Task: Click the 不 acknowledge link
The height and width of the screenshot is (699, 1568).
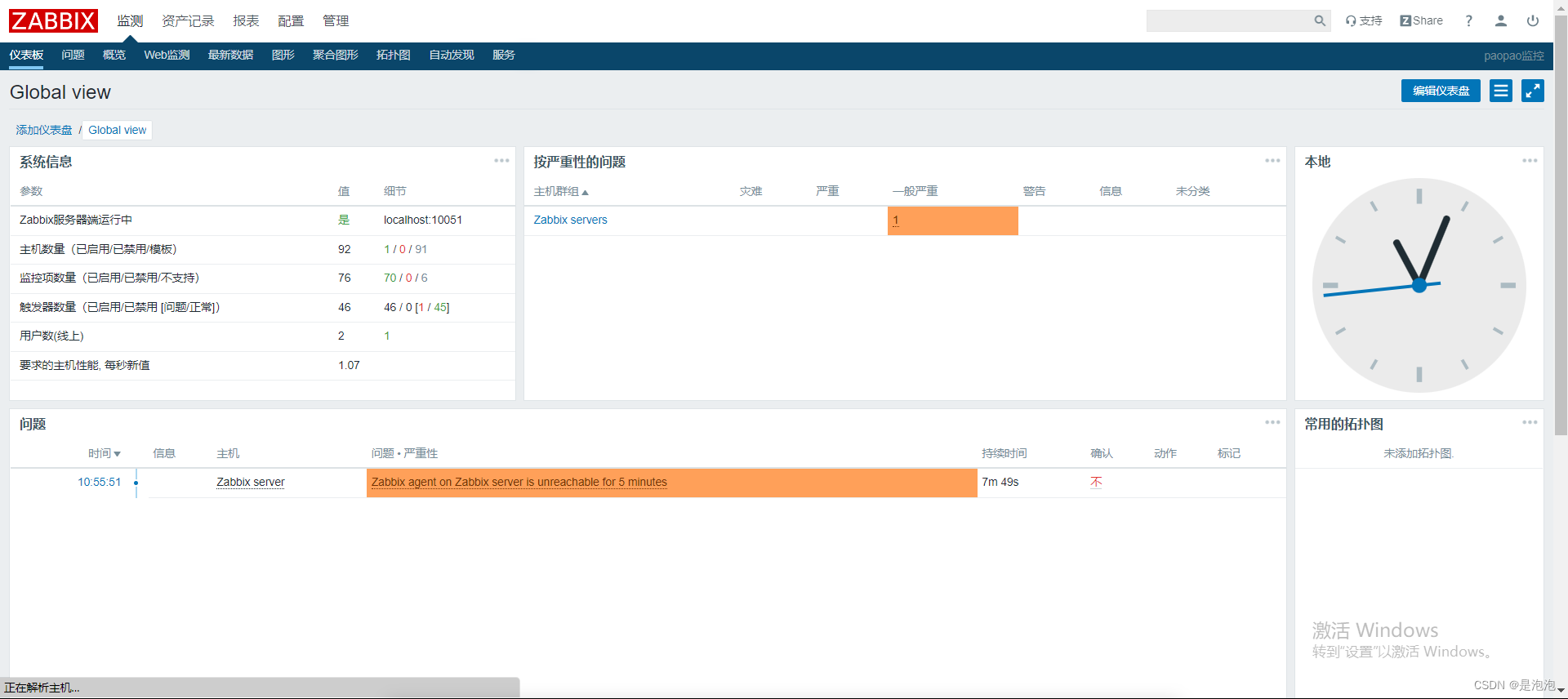Action: coord(1096,482)
